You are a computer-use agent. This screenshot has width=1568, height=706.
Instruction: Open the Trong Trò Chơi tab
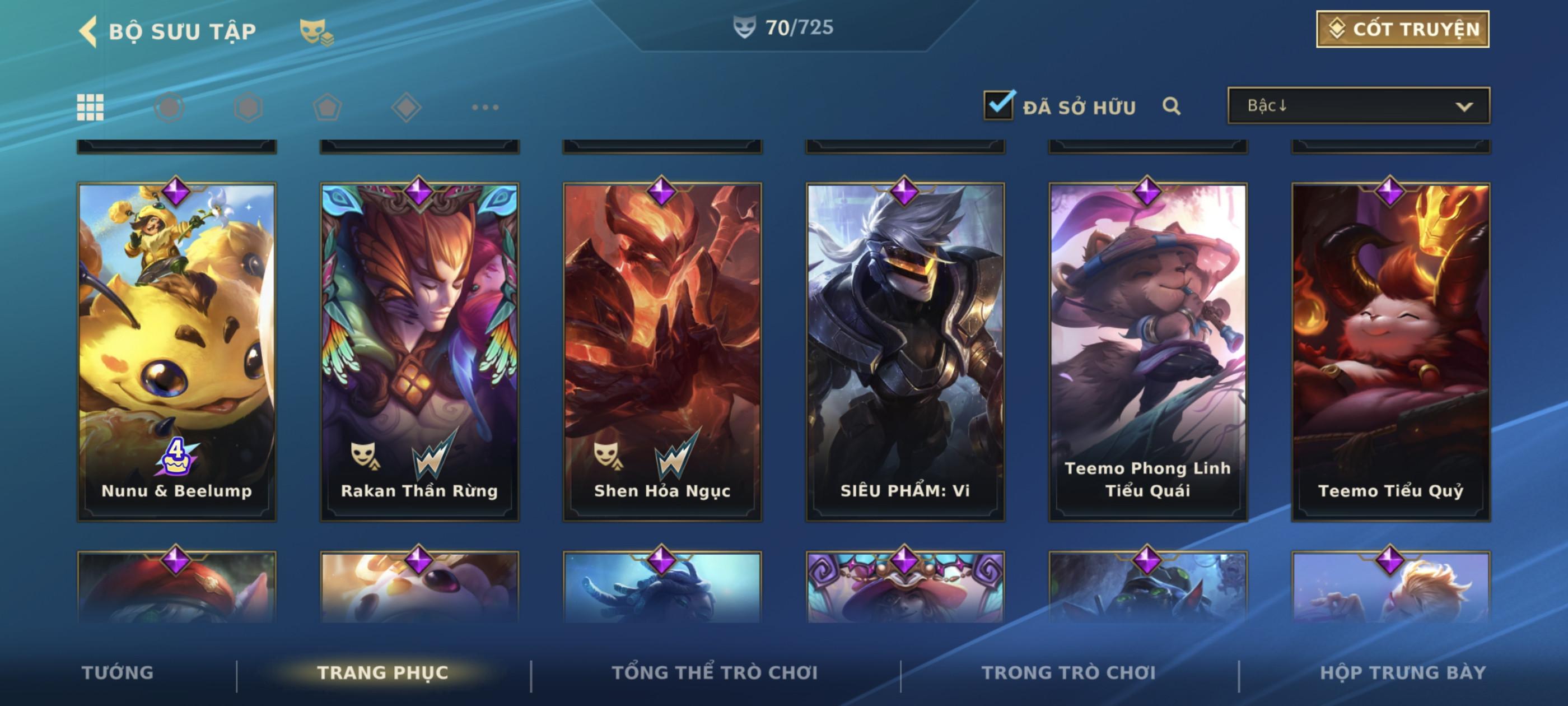point(1068,672)
